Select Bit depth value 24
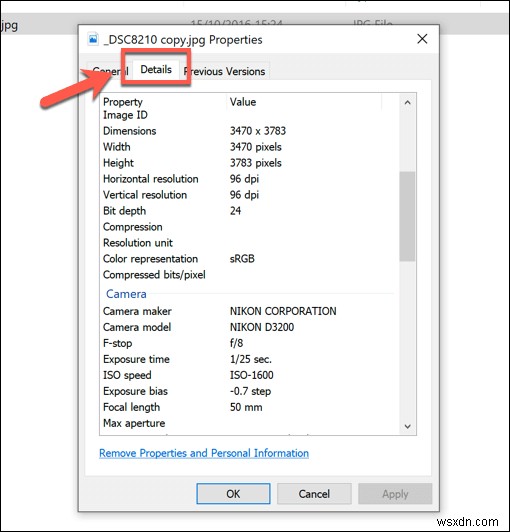 [235, 211]
